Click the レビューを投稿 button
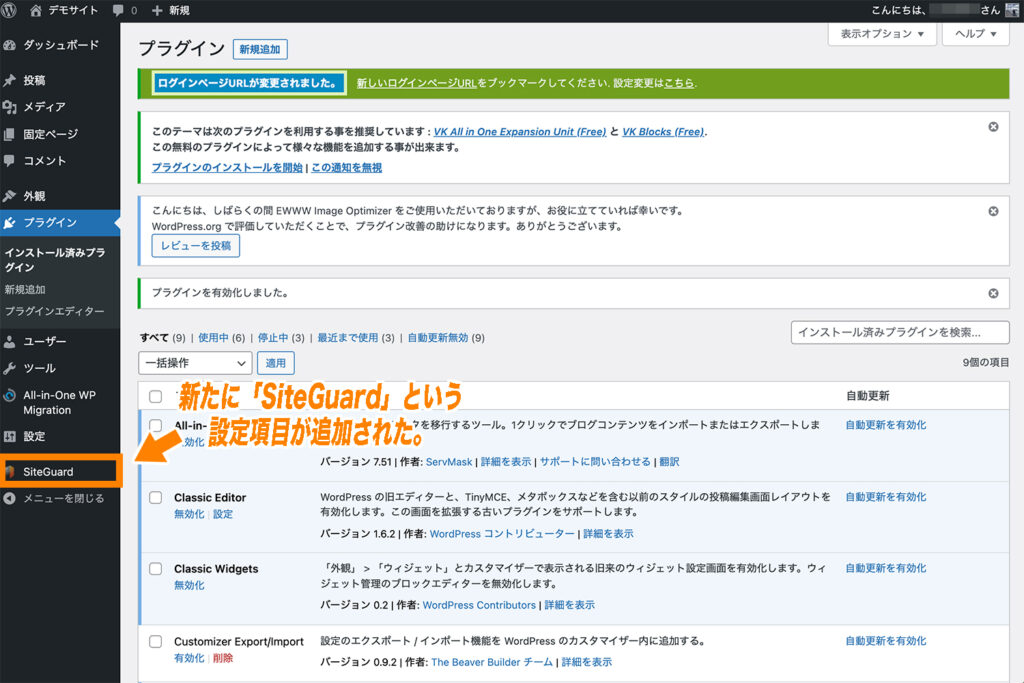 pos(195,245)
